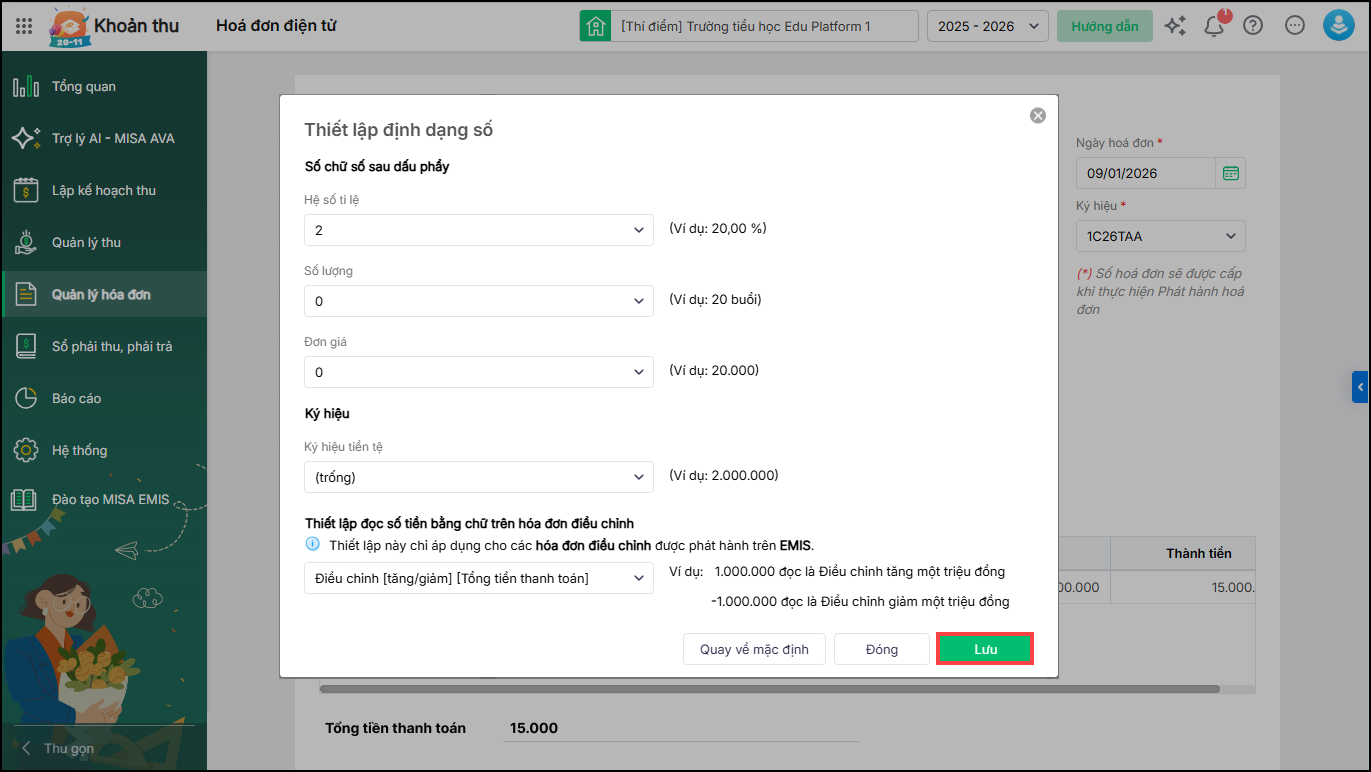Click the user avatar icon
Viewport: 1371px width, 772px height.
click(x=1338, y=26)
